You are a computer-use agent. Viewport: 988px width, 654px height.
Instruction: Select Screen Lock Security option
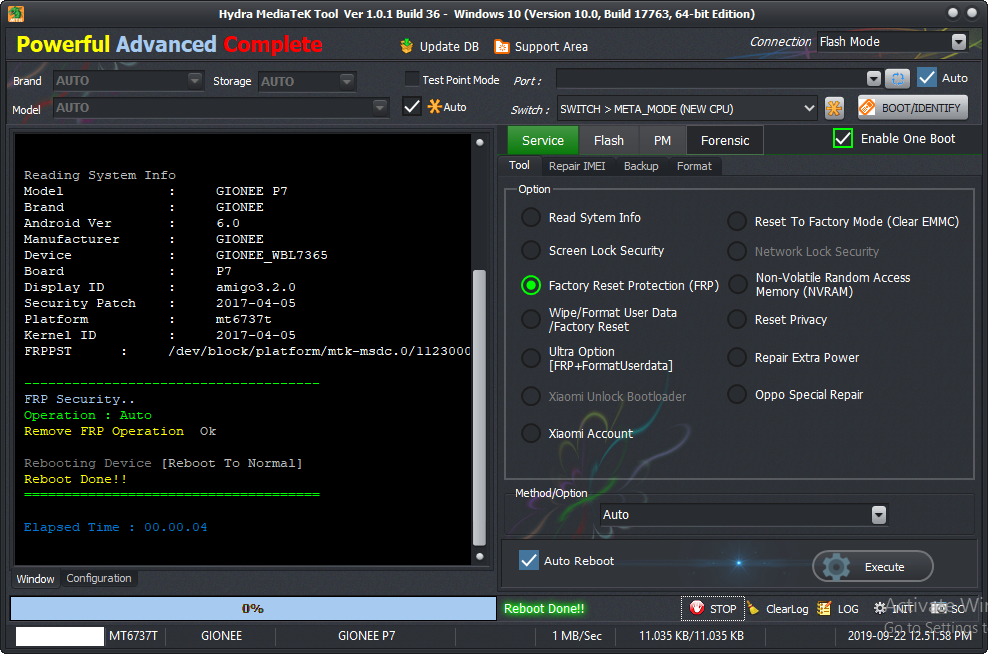click(531, 250)
